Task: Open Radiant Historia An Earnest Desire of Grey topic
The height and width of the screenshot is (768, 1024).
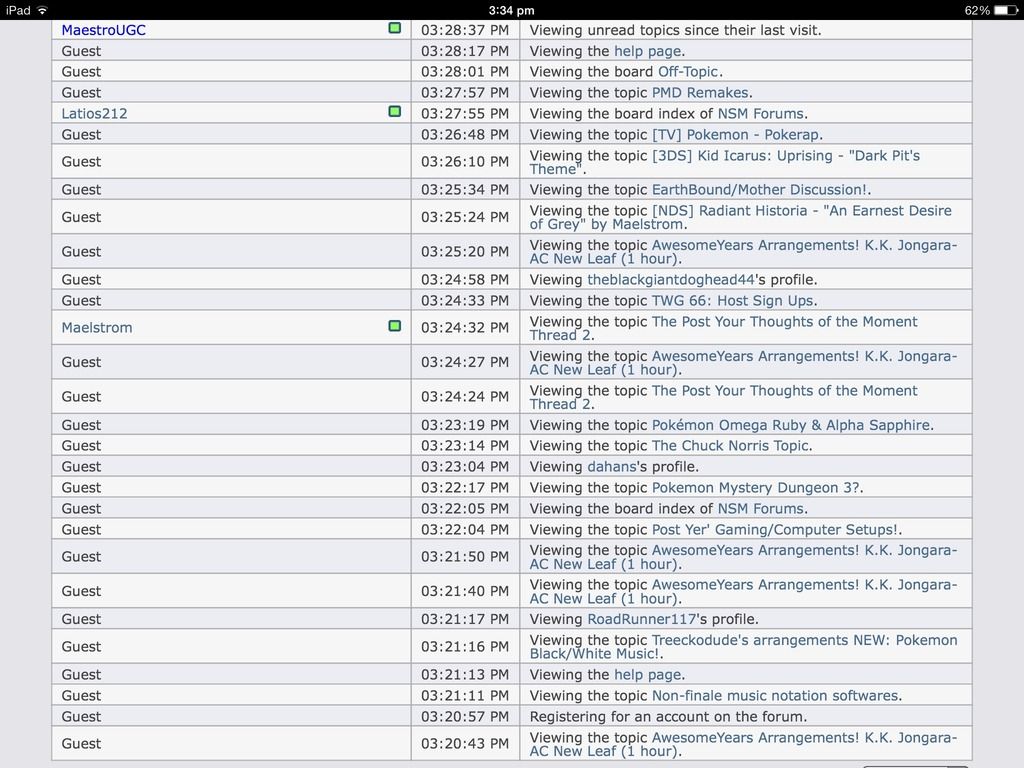Action: (741, 217)
